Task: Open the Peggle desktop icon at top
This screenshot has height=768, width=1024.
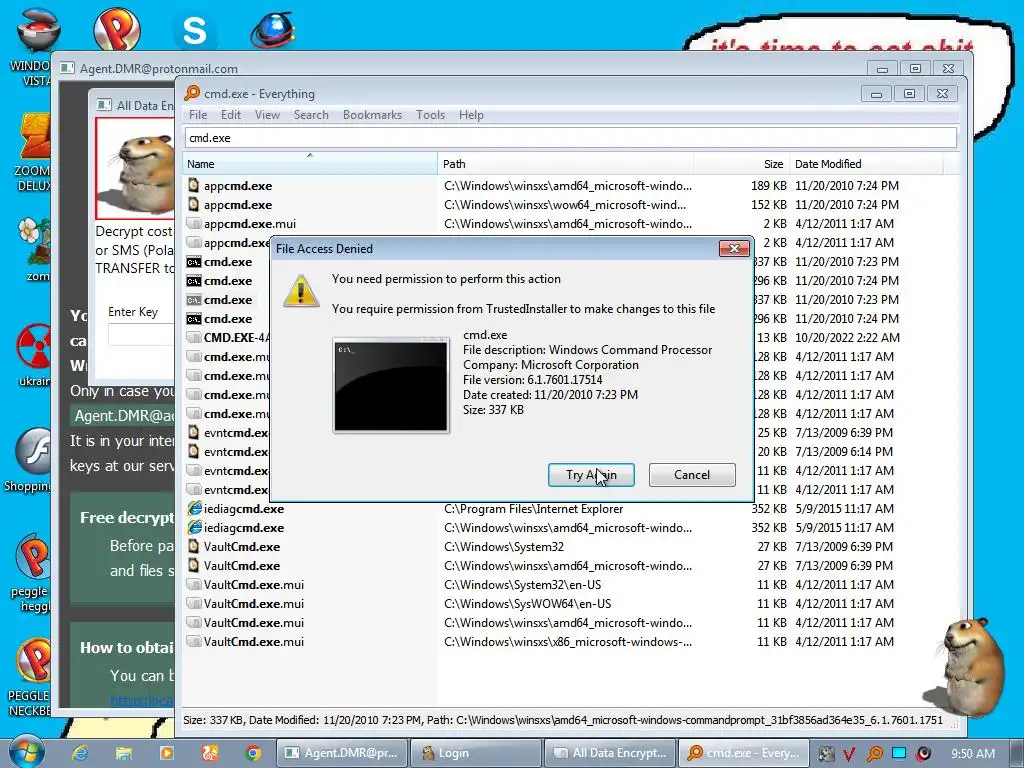Action: (x=116, y=27)
